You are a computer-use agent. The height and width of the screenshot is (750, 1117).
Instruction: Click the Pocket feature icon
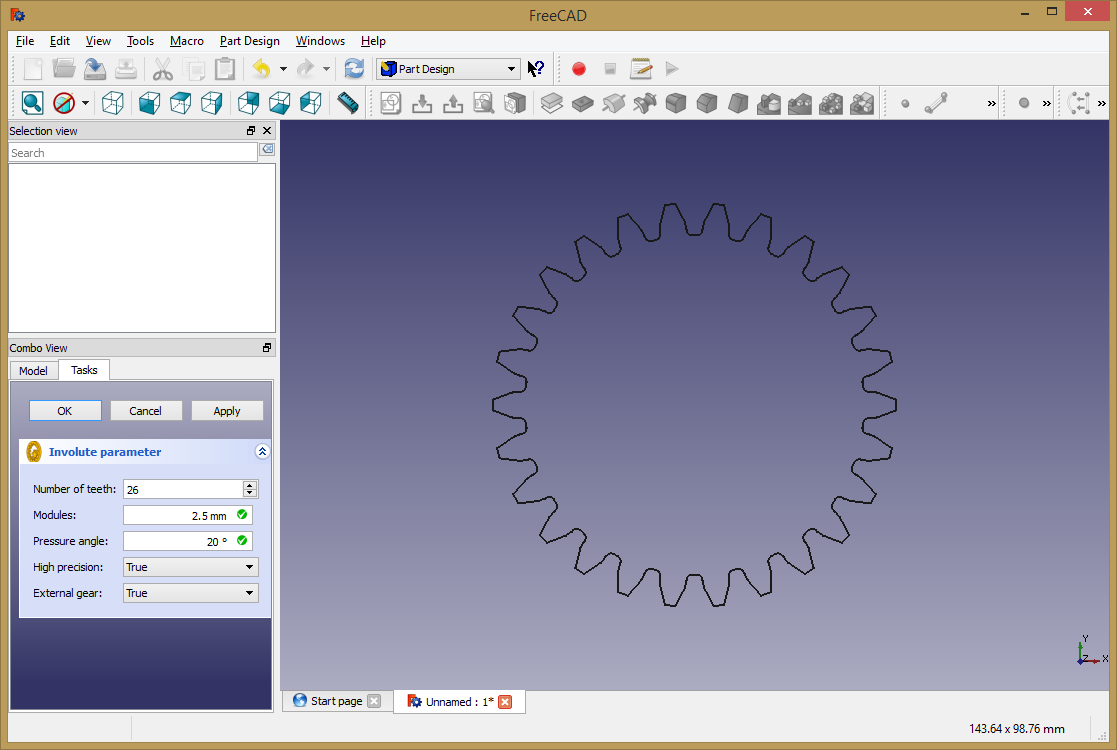pyautogui.click(x=583, y=103)
